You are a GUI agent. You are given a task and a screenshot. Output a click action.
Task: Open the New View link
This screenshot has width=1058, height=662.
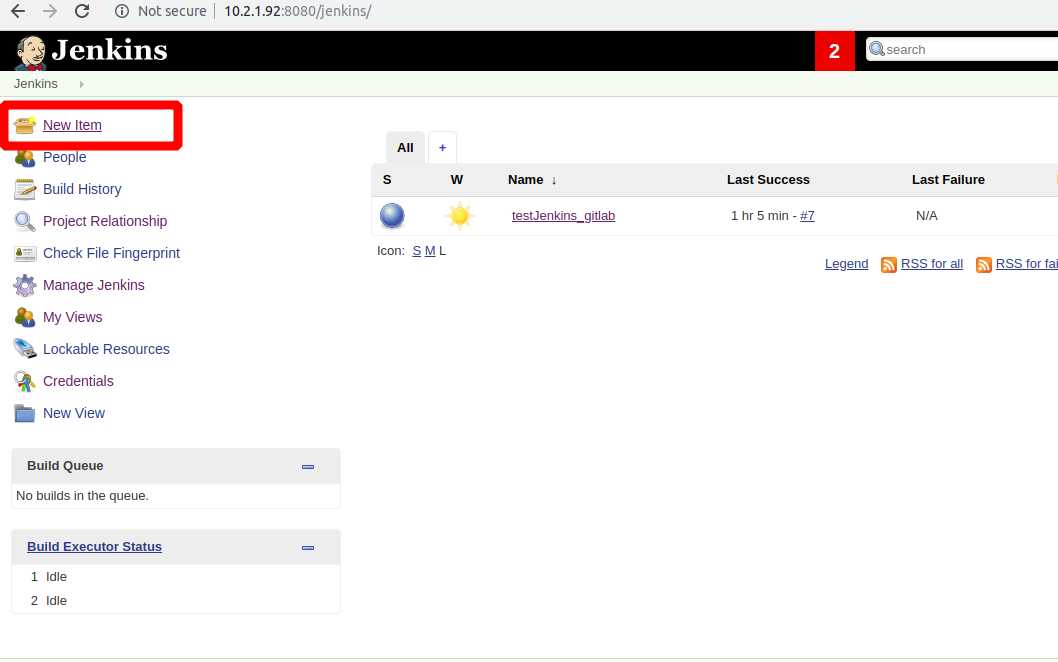click(74, 413)
